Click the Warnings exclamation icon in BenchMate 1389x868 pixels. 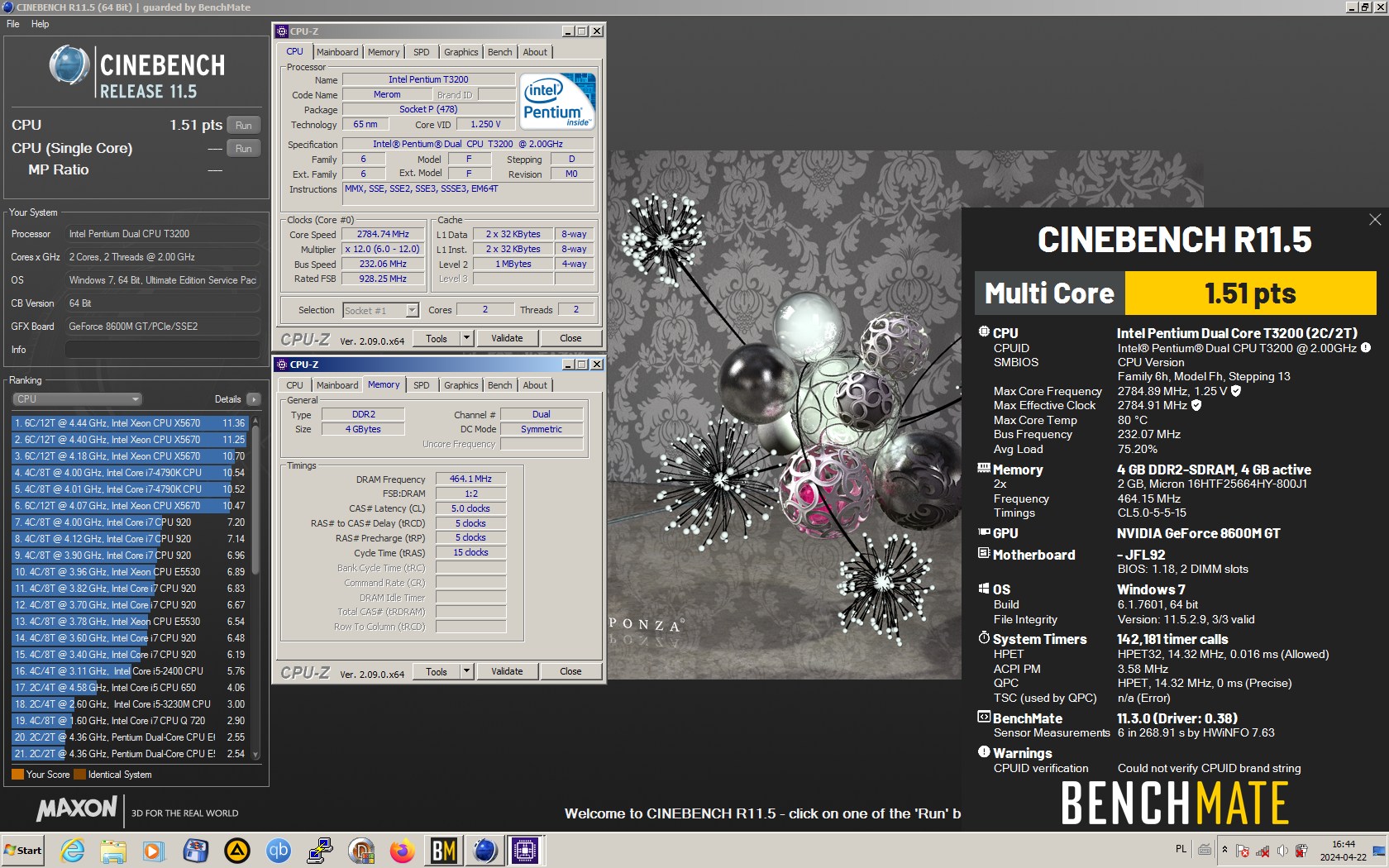click(x=984, y=752)
